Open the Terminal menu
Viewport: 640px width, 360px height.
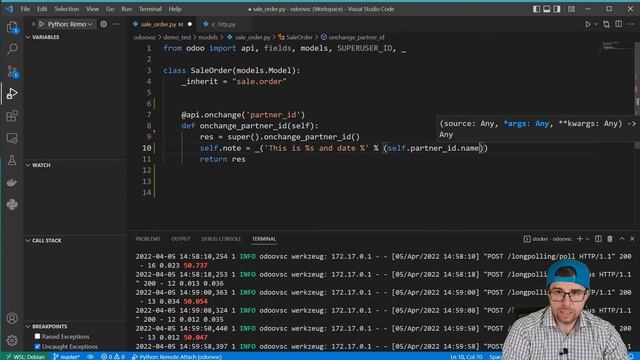point(150,9)
